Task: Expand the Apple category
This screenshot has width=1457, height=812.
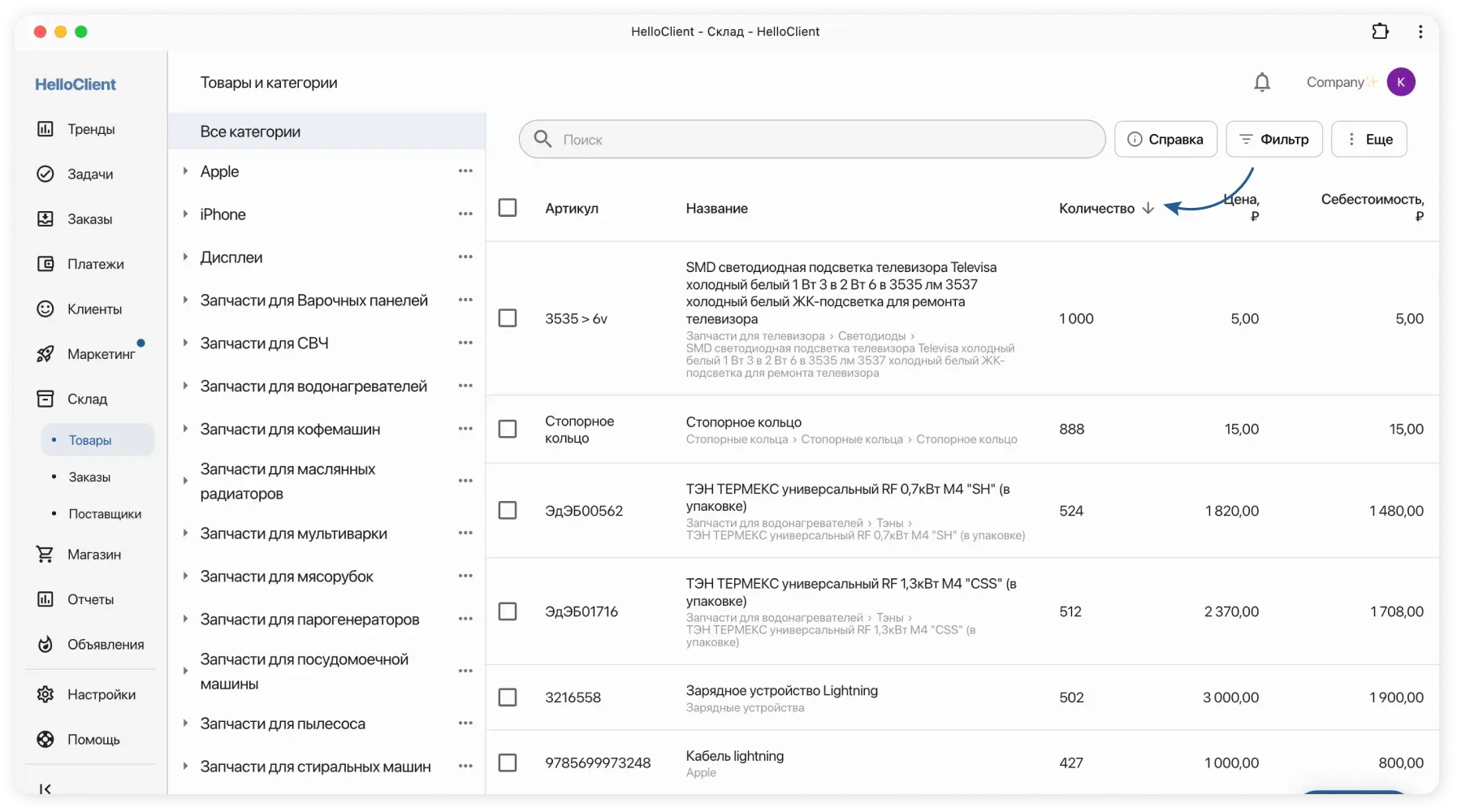Action: point(185,171)
